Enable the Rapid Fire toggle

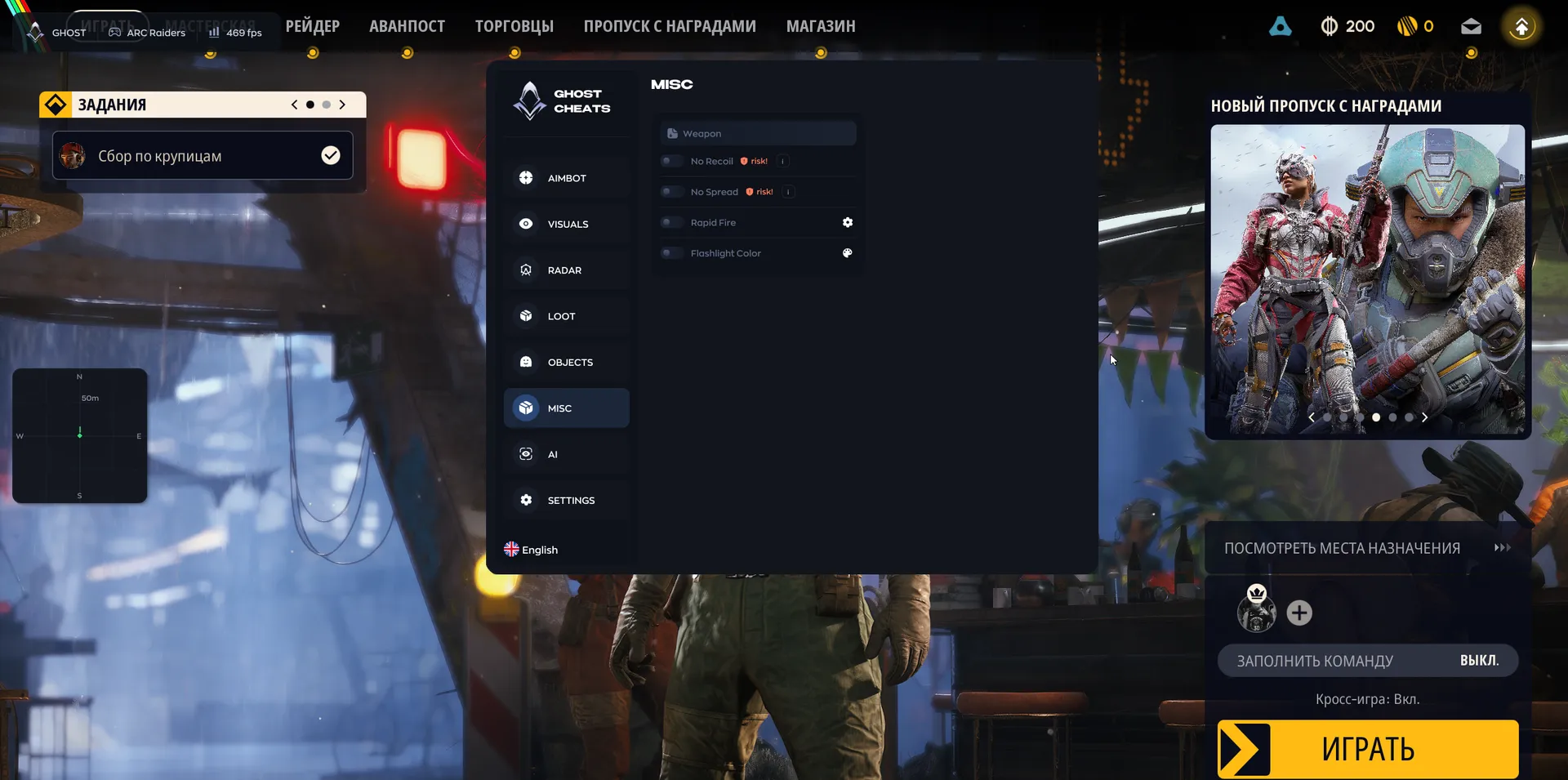click(671, 222)
